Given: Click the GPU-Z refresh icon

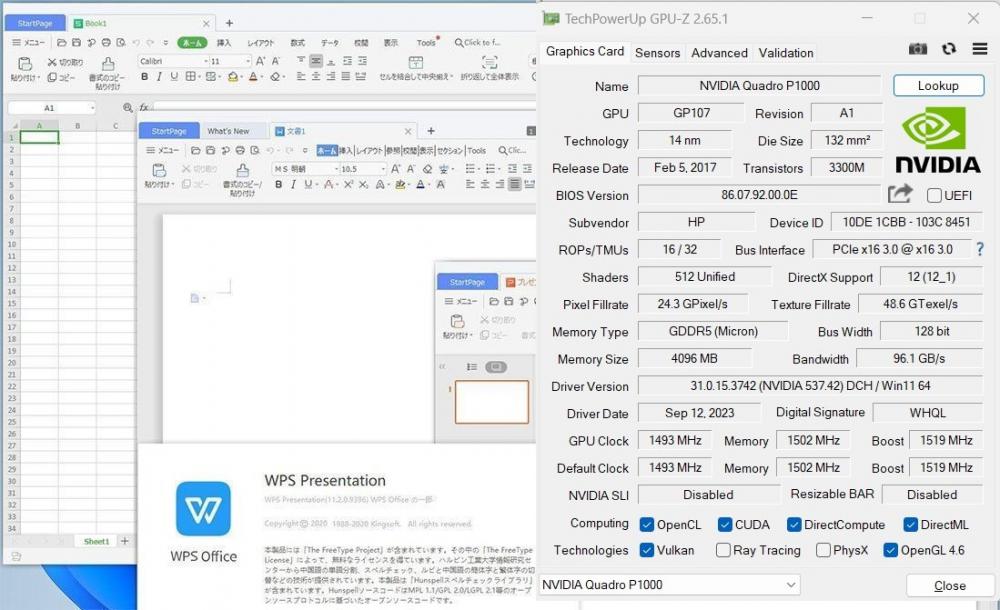Looking at the screenshot, I should (949, 49).
